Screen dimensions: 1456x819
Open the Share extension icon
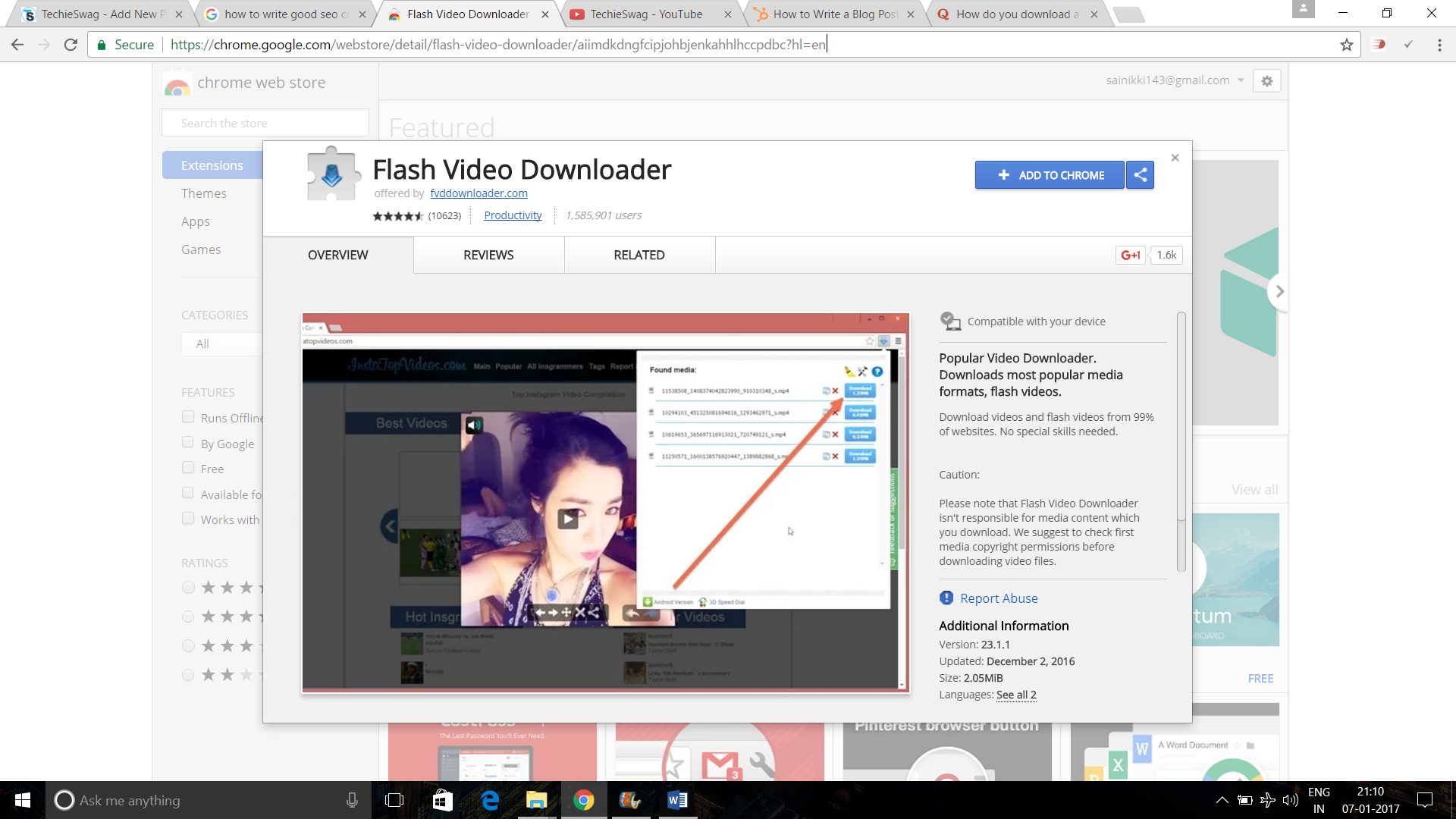(1140, 175)
